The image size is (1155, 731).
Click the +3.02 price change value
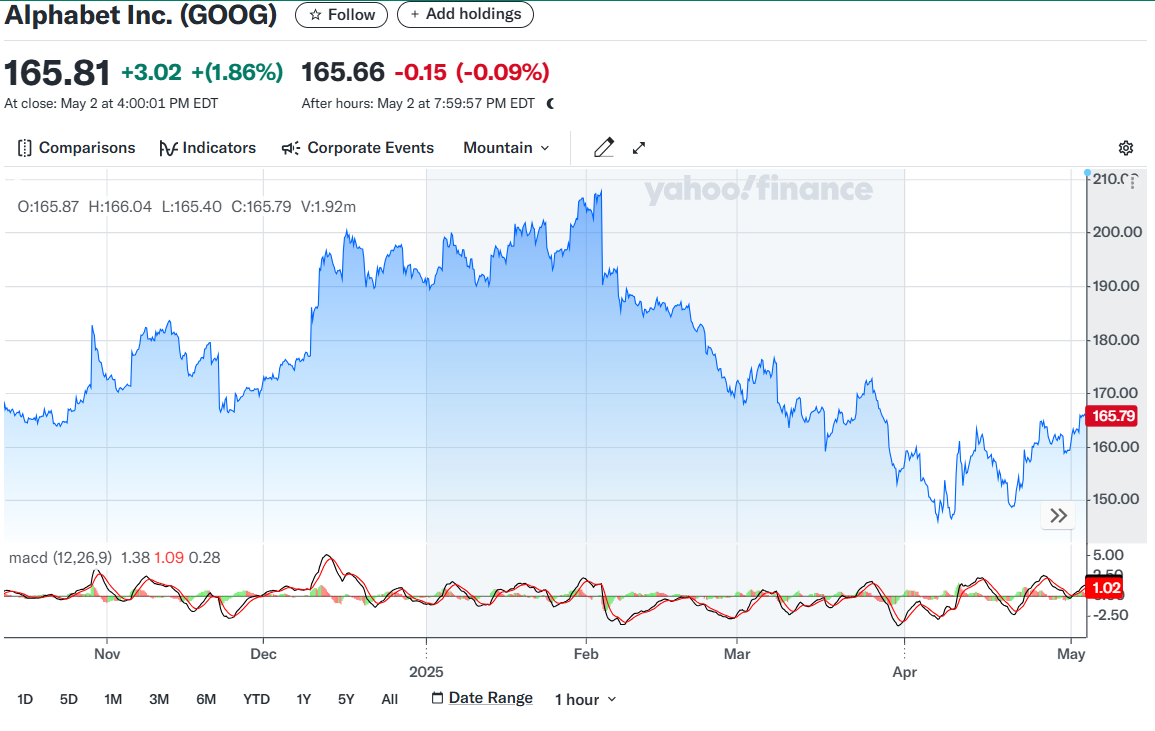pos(151,72)
